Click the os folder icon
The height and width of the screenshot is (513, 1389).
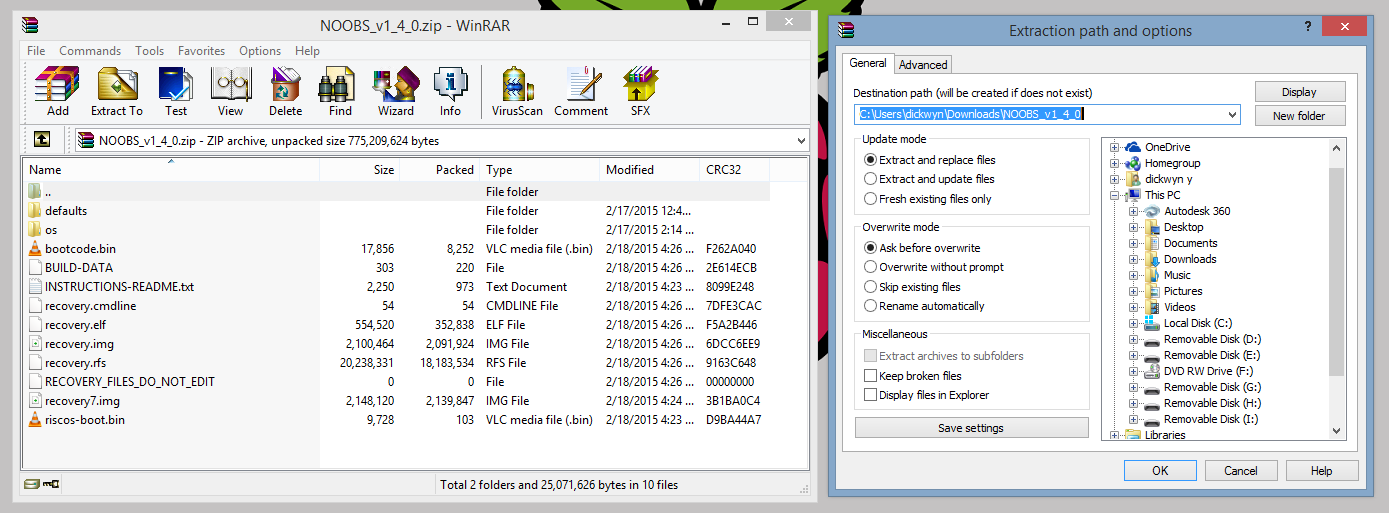click(35, 229)
